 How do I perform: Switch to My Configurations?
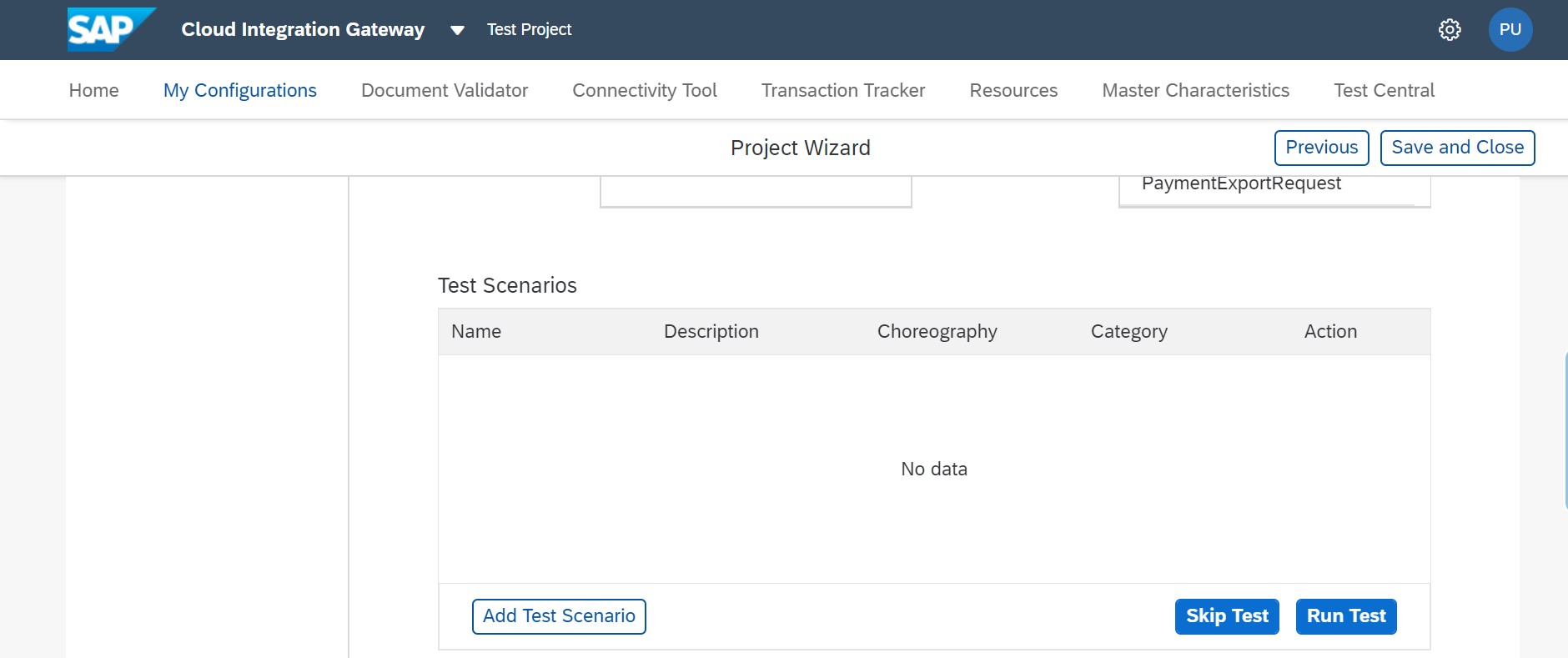[240, 90]
